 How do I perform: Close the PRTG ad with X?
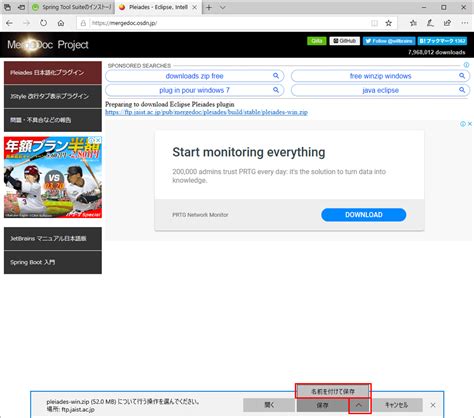470,124
